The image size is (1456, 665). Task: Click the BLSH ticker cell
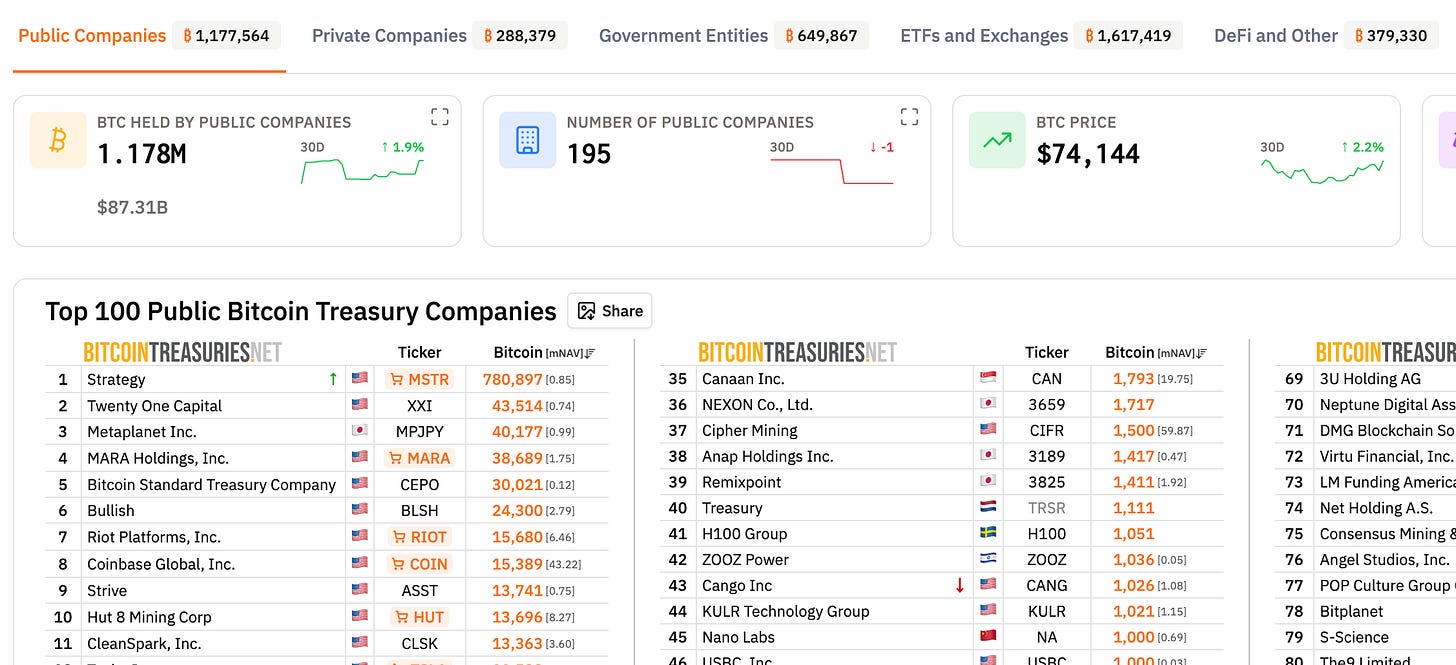click(420, 511)
